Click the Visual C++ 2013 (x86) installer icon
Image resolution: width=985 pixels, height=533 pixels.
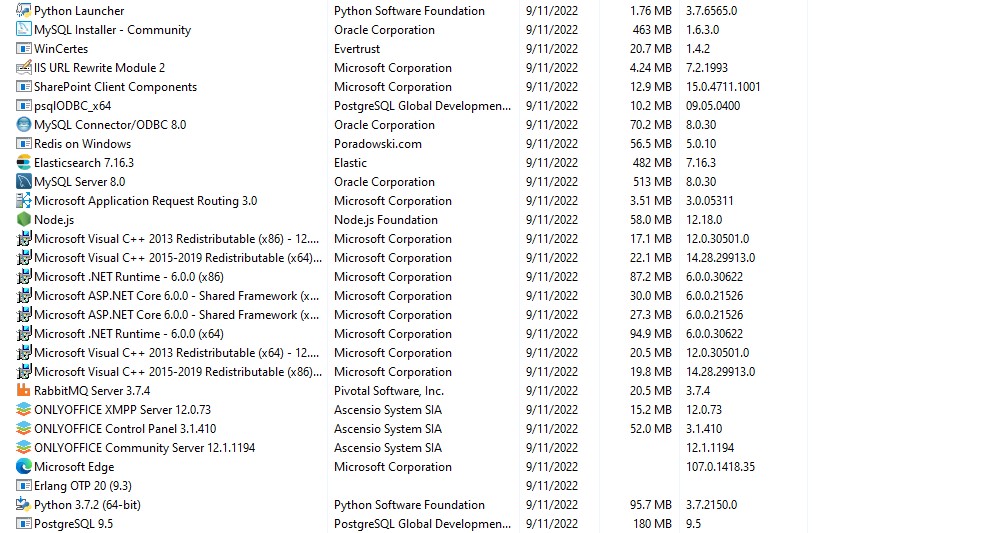click(23, 238)
